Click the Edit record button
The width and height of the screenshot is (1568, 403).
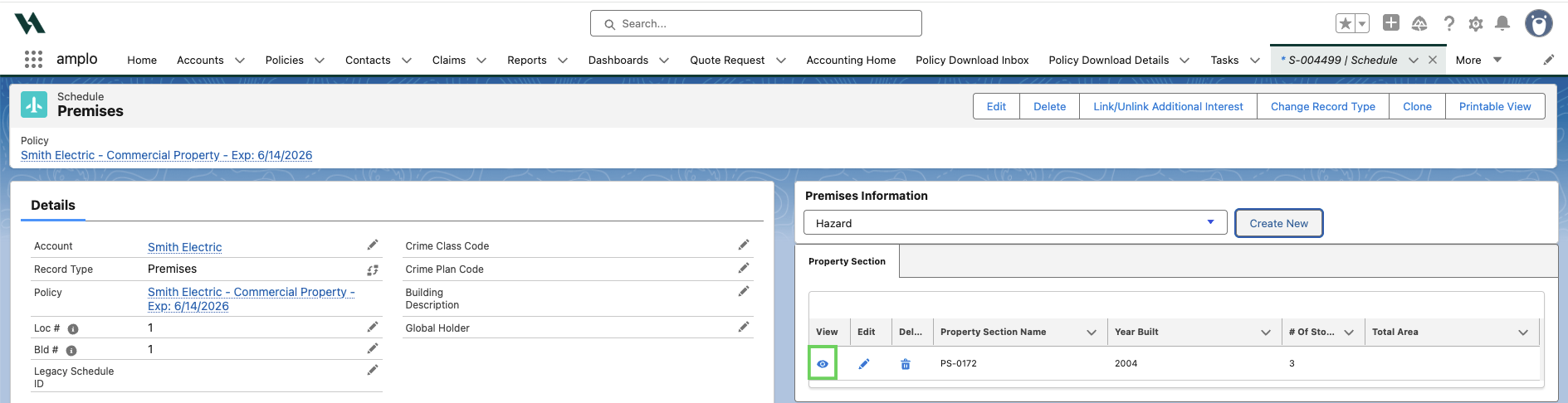[996, 106]
